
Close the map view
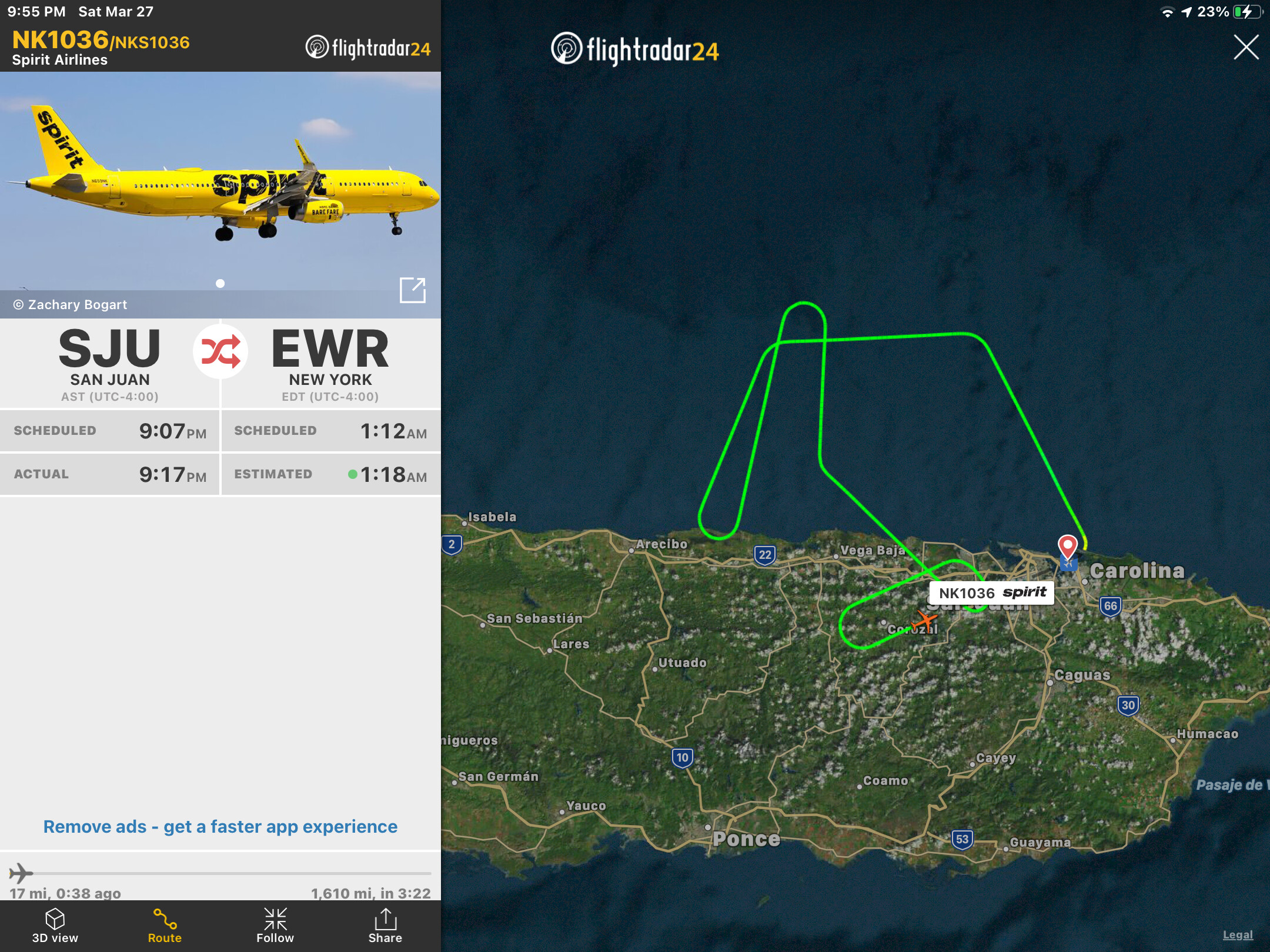click(x=1246, y=47)
